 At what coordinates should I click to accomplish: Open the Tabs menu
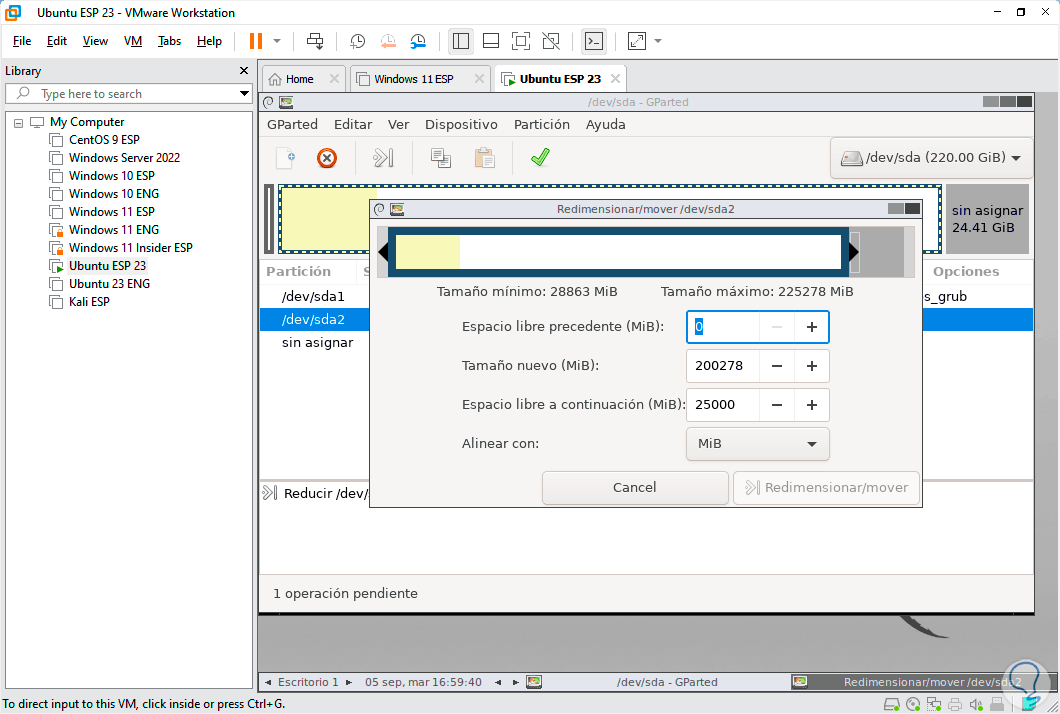pyautogui.click(x=169, y=41)
